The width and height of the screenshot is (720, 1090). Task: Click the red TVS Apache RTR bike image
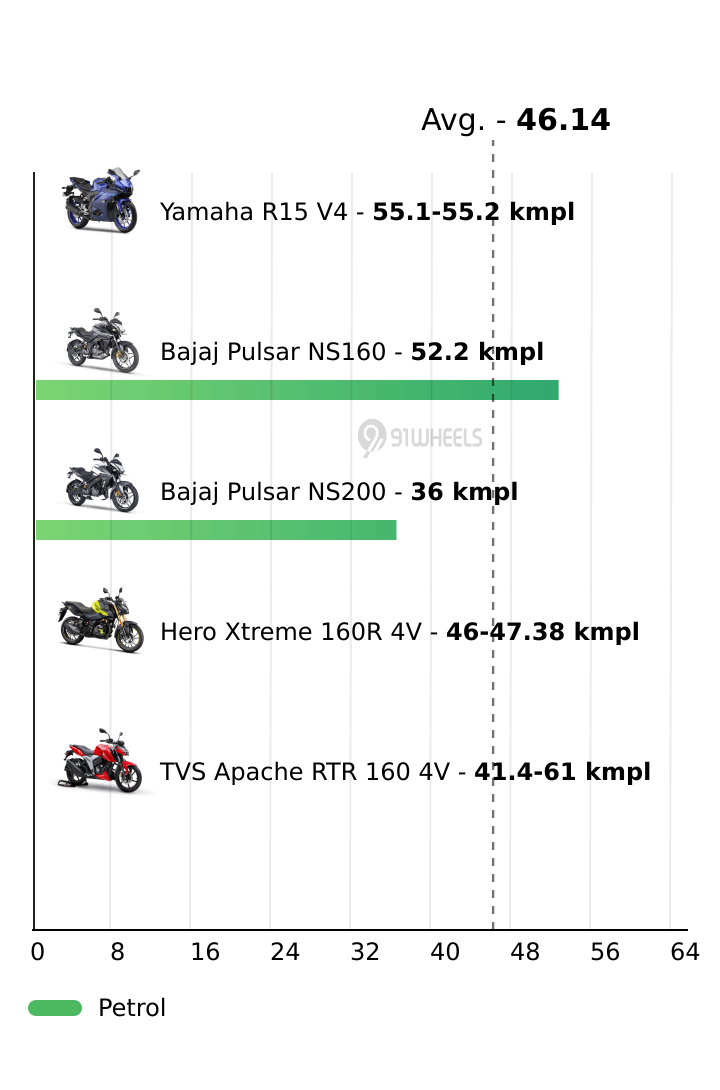click(102, 762)
